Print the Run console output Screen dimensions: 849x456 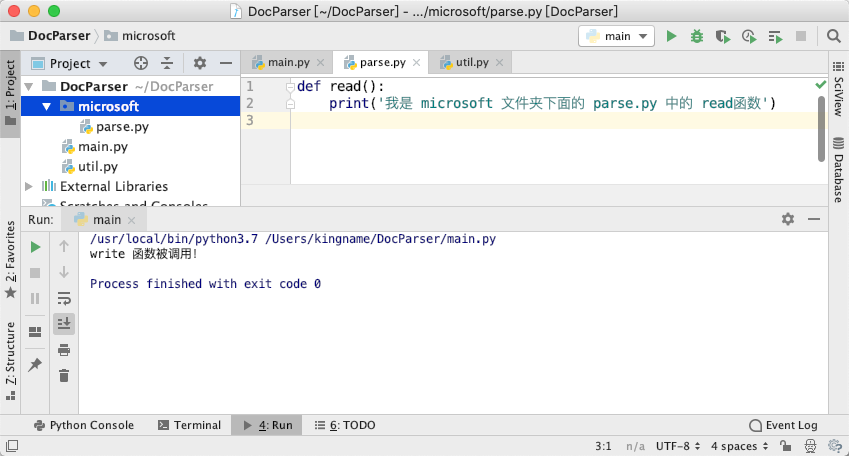tap(64, 350)
